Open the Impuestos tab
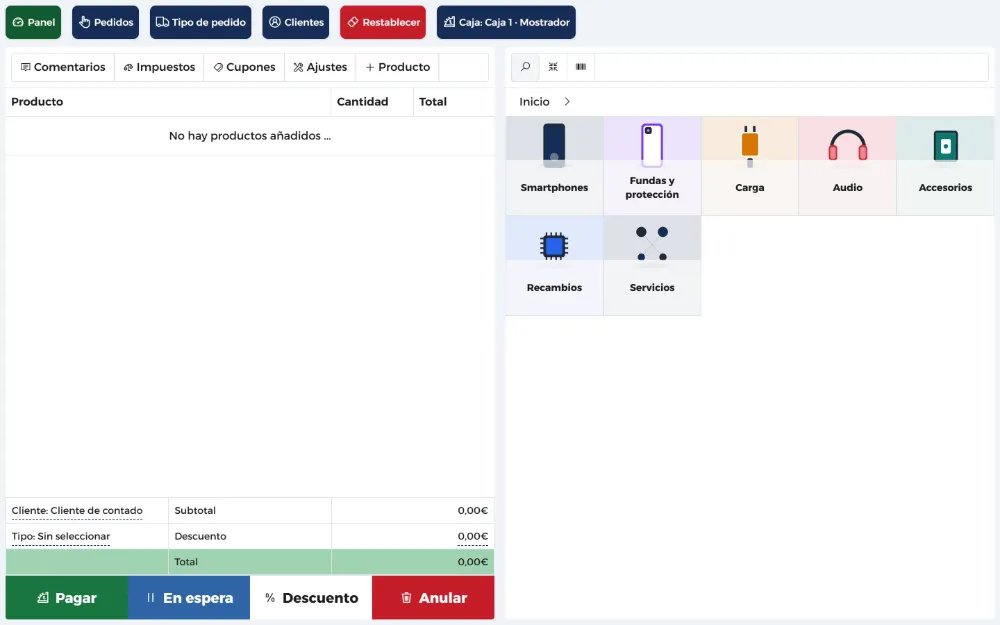 pyautogui.click(x=159, y=67)
